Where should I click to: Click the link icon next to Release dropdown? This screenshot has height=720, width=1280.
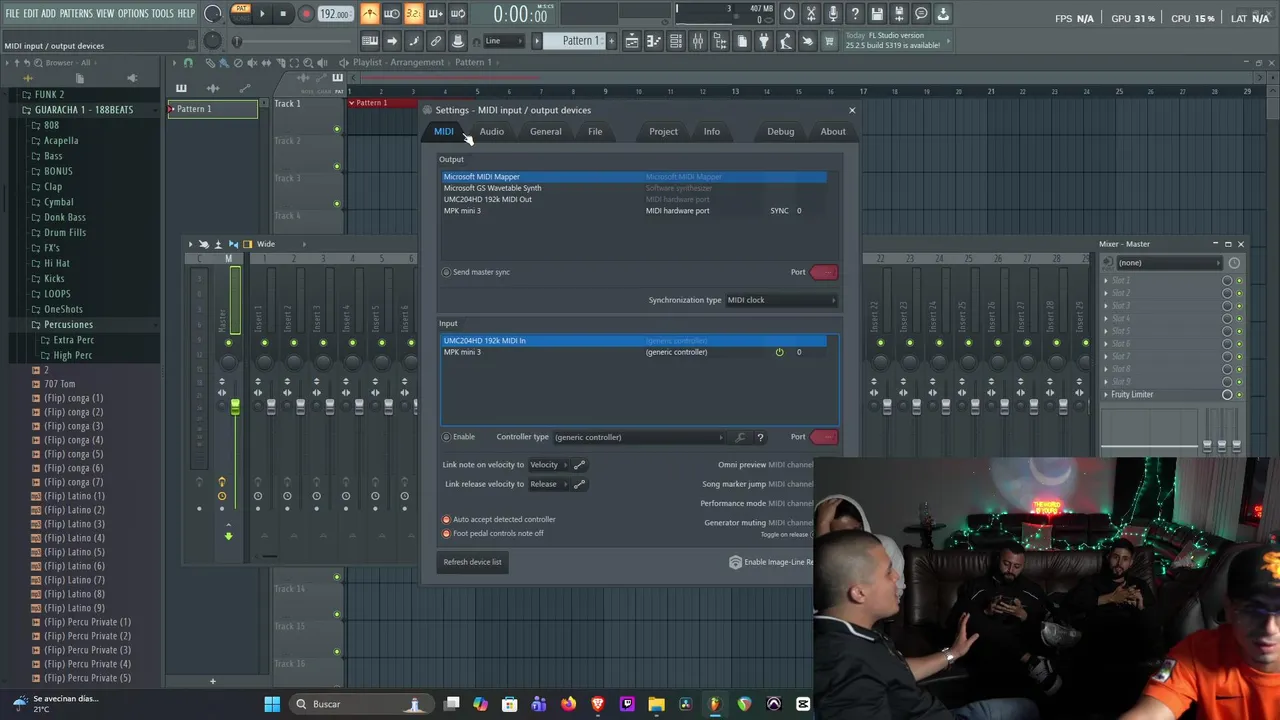point(579,484)
